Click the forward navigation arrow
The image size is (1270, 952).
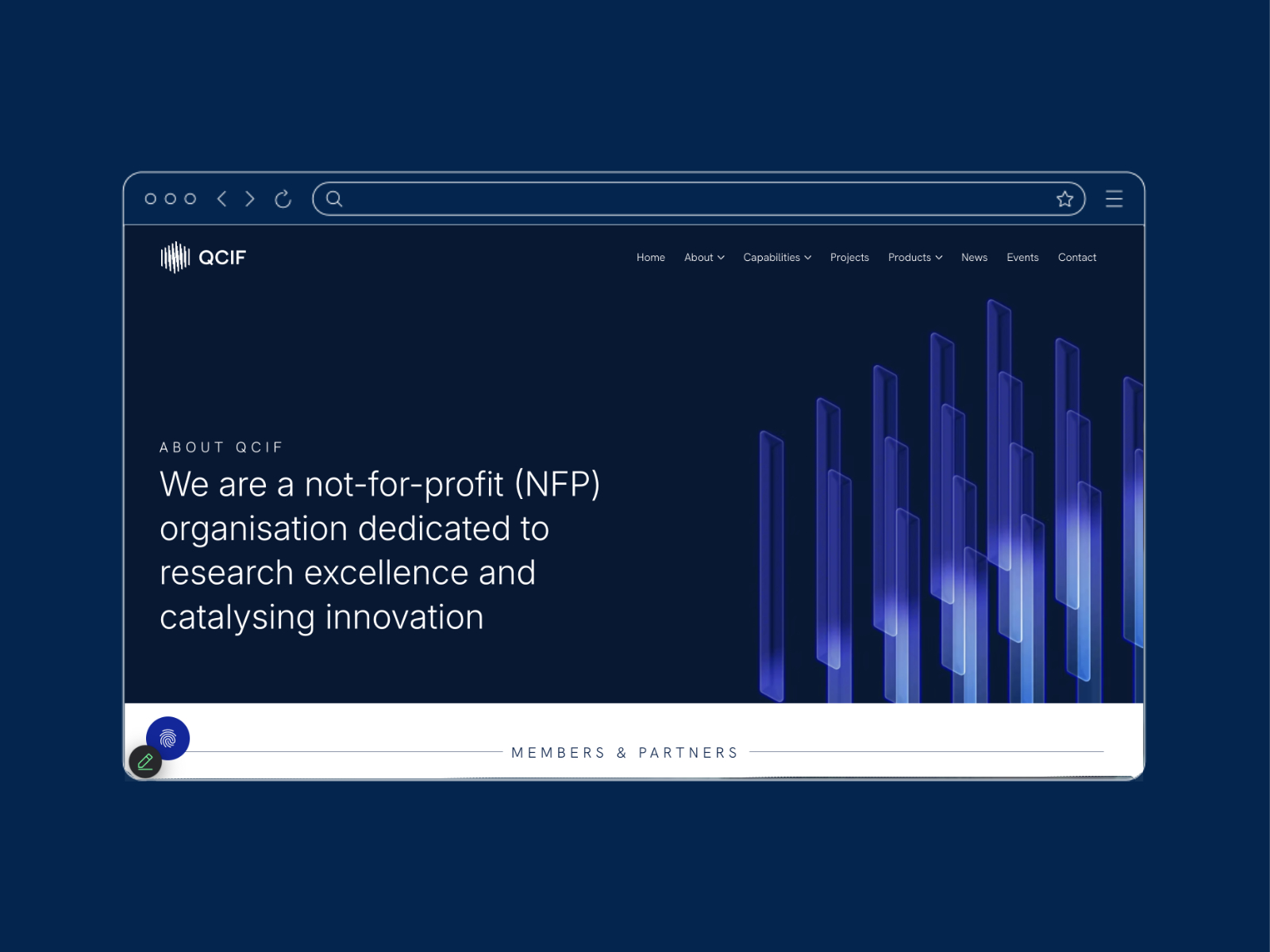249,199
